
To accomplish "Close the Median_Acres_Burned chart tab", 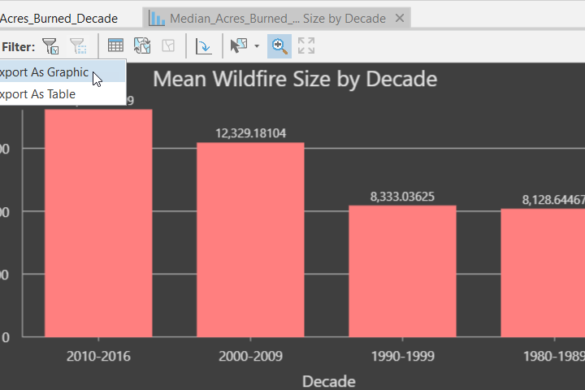I will 400,18.
